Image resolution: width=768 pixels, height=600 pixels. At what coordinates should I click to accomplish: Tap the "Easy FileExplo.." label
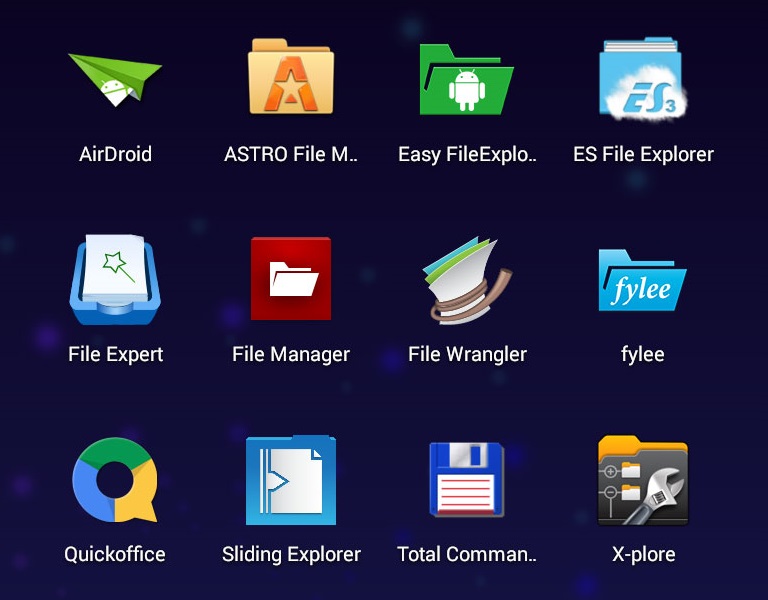pyautogui.click(x=467, y=155)
